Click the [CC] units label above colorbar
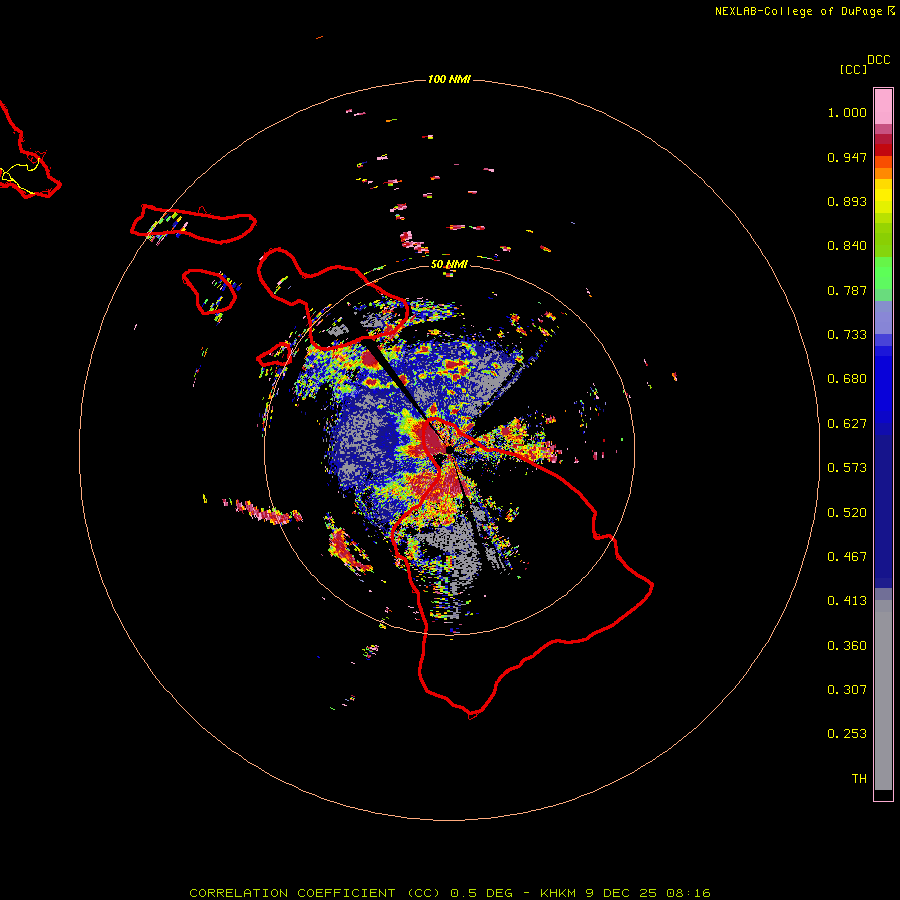Screen dimensions: 900x900 point(853,69)
